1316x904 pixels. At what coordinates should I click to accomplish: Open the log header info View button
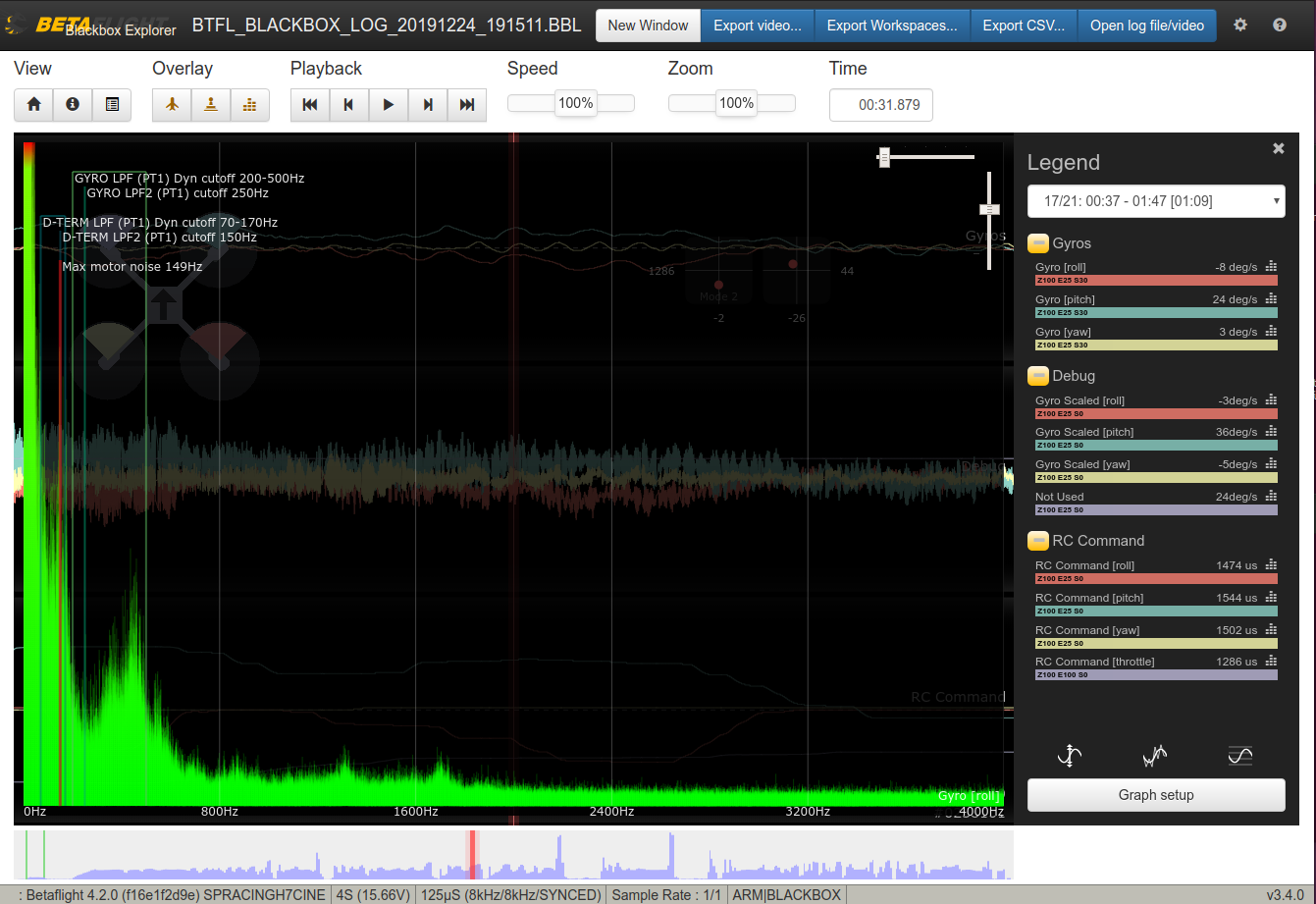(73, 104)
